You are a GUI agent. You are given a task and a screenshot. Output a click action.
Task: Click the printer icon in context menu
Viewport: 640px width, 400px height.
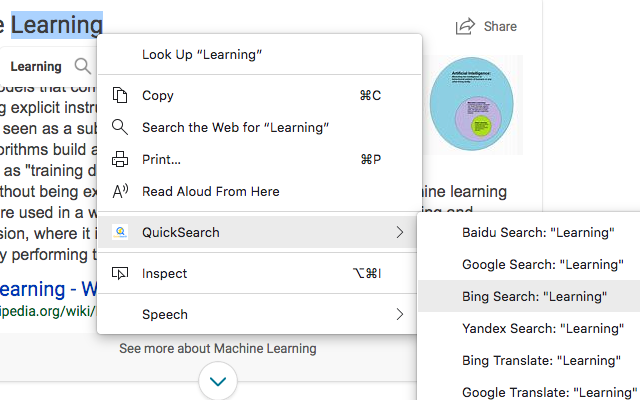120,159
